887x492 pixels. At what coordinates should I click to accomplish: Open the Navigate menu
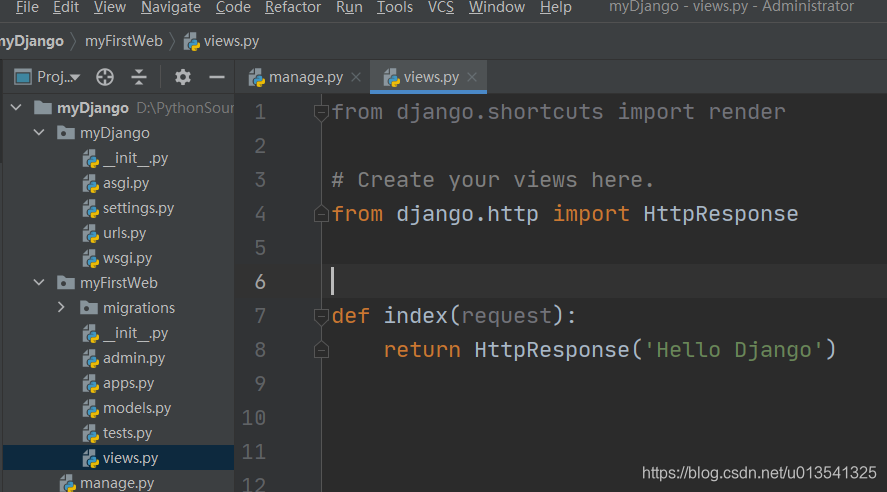pyautogui.click(x=171, y=7)
